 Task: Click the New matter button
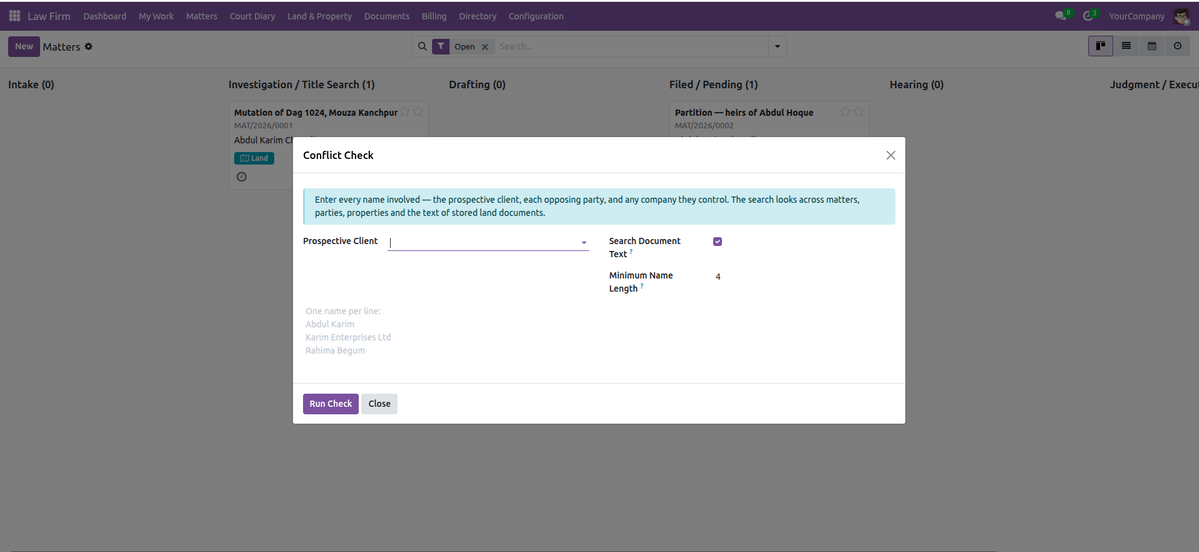[x=24, y=47]
